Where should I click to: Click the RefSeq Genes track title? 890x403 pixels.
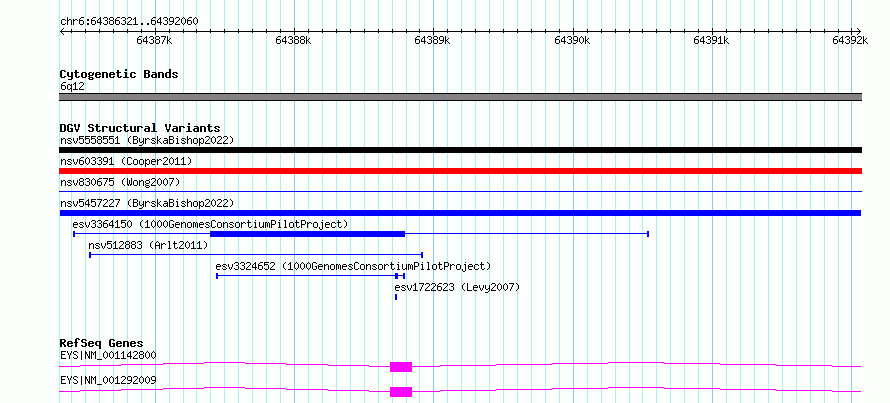click(x=102, y=343)
